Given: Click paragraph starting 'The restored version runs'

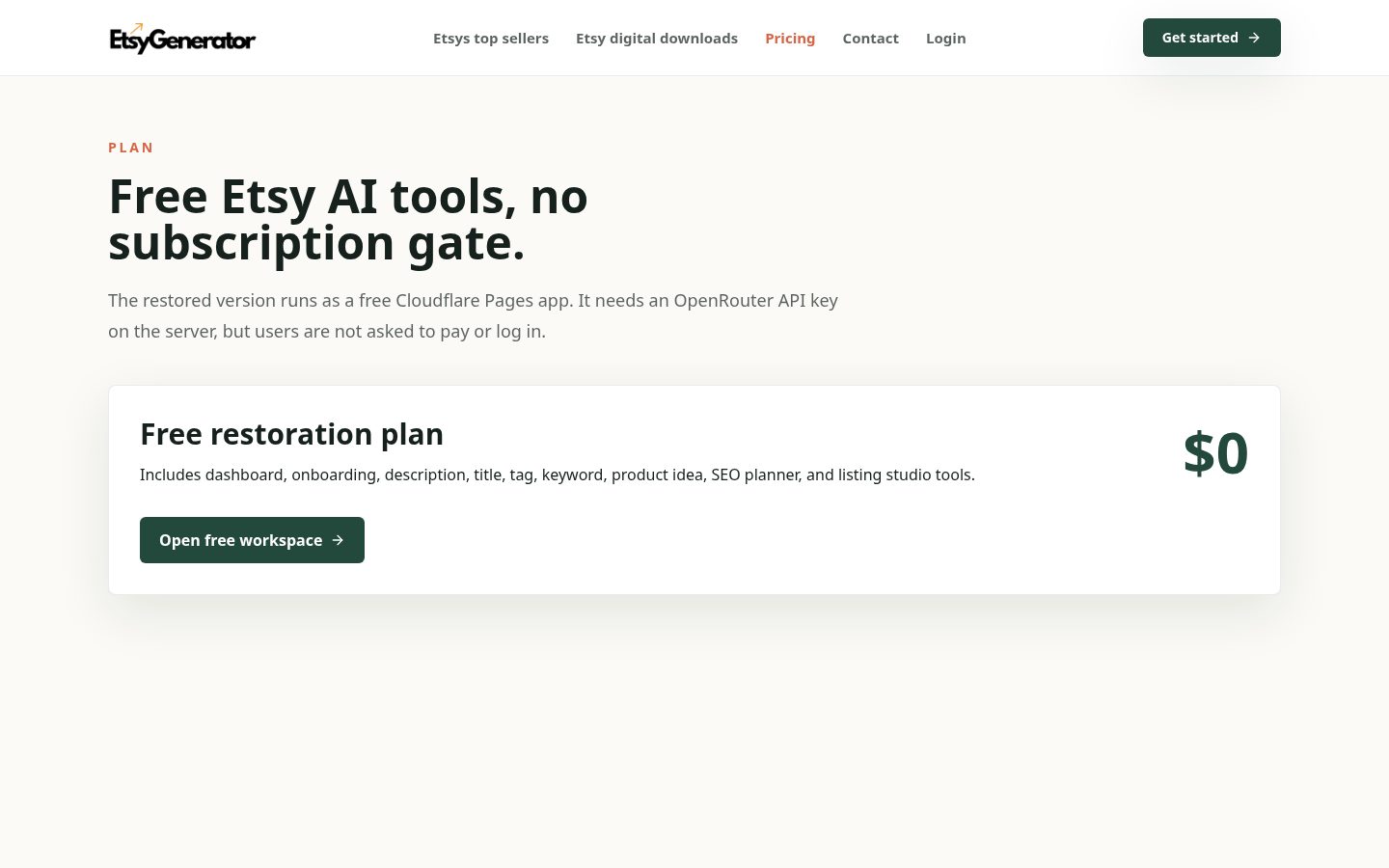Looking at the screenshot, I should (473, 315).
